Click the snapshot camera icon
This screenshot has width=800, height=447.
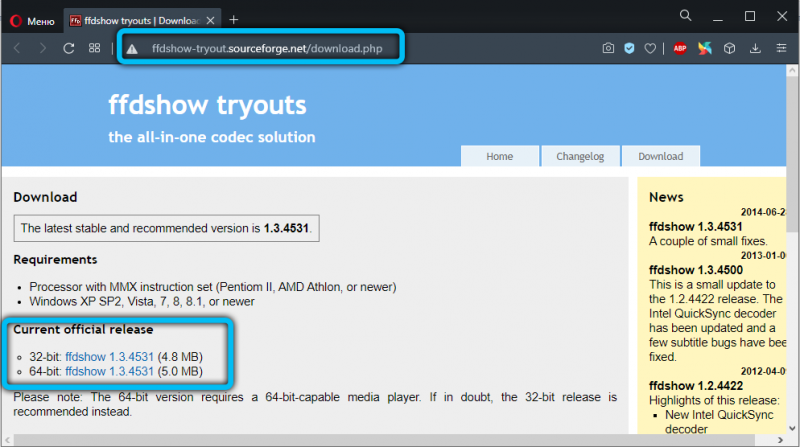(x=608, y=48)
